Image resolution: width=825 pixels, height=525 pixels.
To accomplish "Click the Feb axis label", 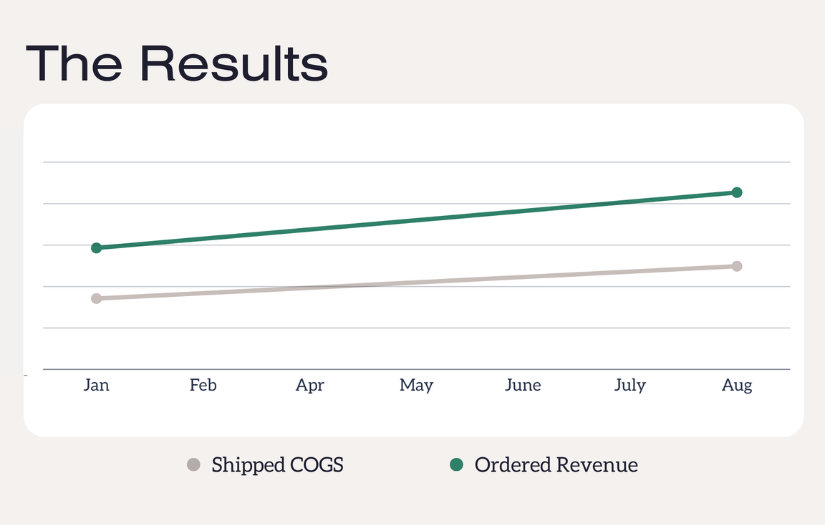I will click(203, 385).
